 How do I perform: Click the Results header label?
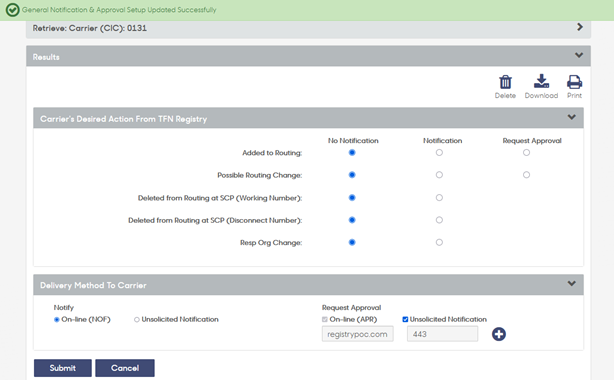46,57
